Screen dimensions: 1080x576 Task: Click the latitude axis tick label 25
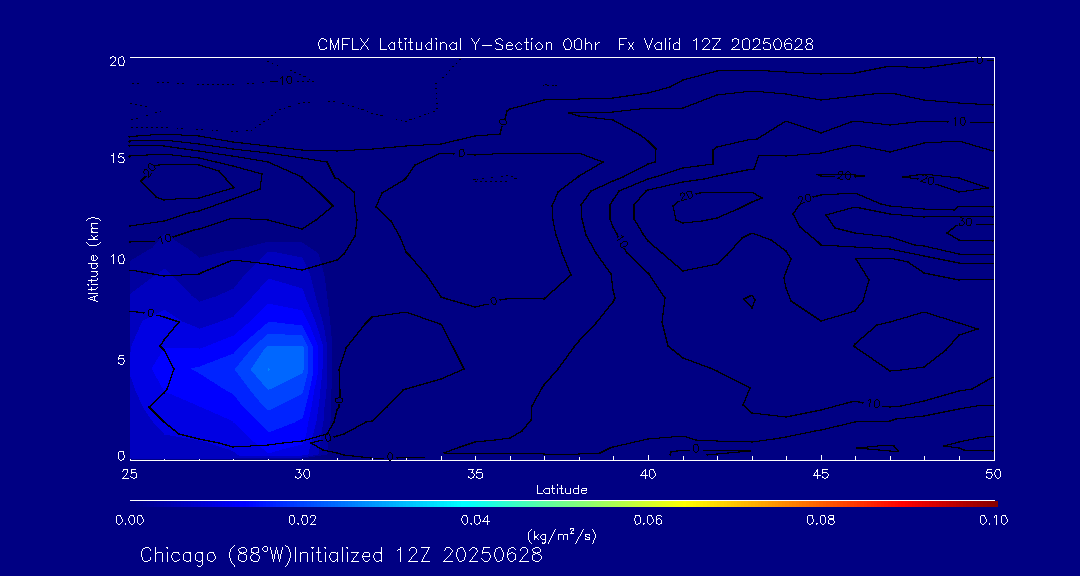[x=129, y=474]
